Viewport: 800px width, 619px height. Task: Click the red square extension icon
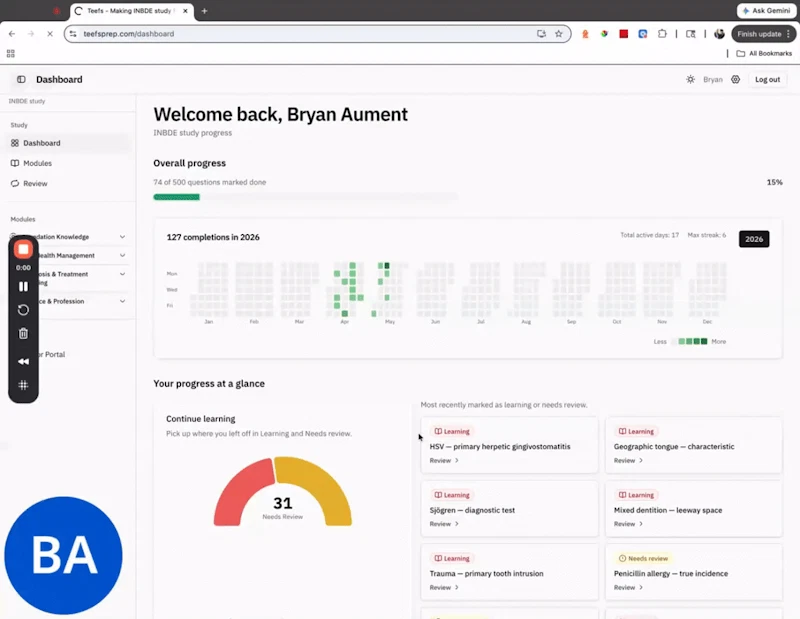point(623,34)
